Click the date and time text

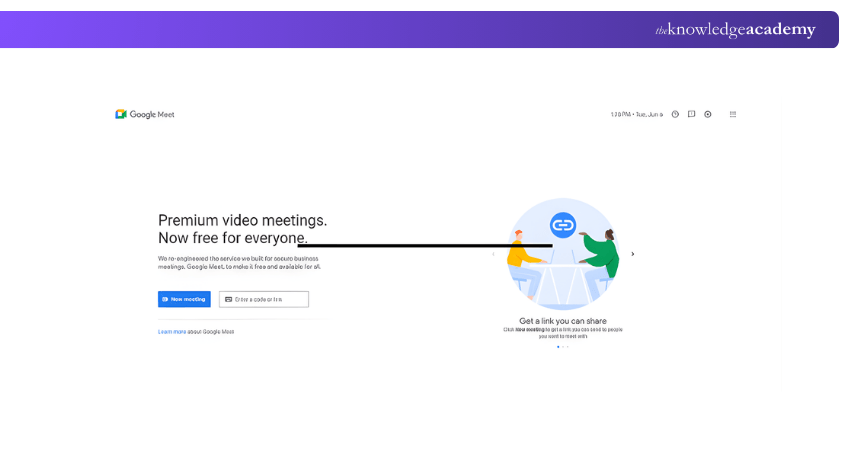636,114
